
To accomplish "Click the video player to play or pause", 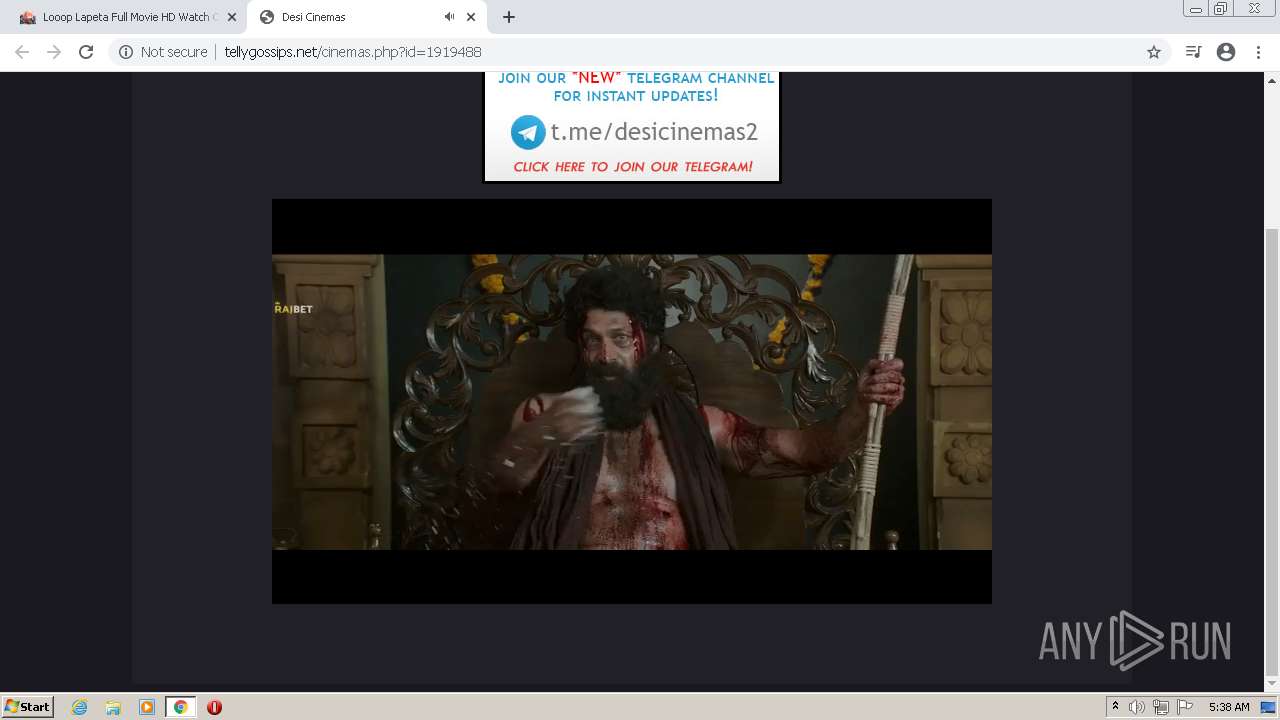I will [x=632, y=401].
